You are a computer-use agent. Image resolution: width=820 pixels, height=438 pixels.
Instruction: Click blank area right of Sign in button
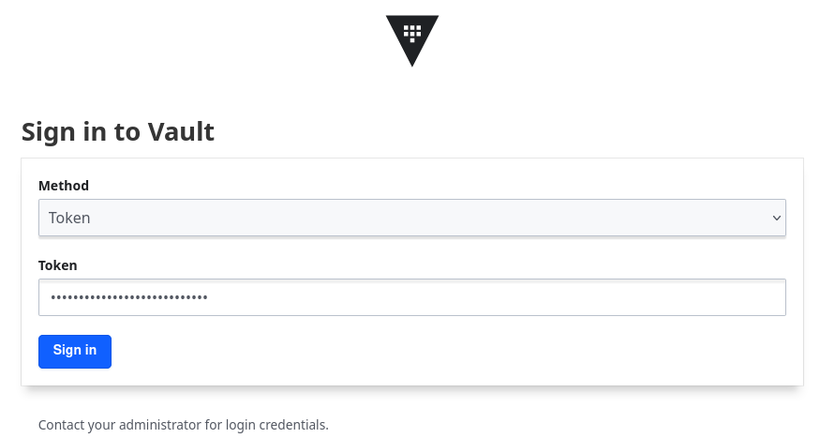point(450,351)
